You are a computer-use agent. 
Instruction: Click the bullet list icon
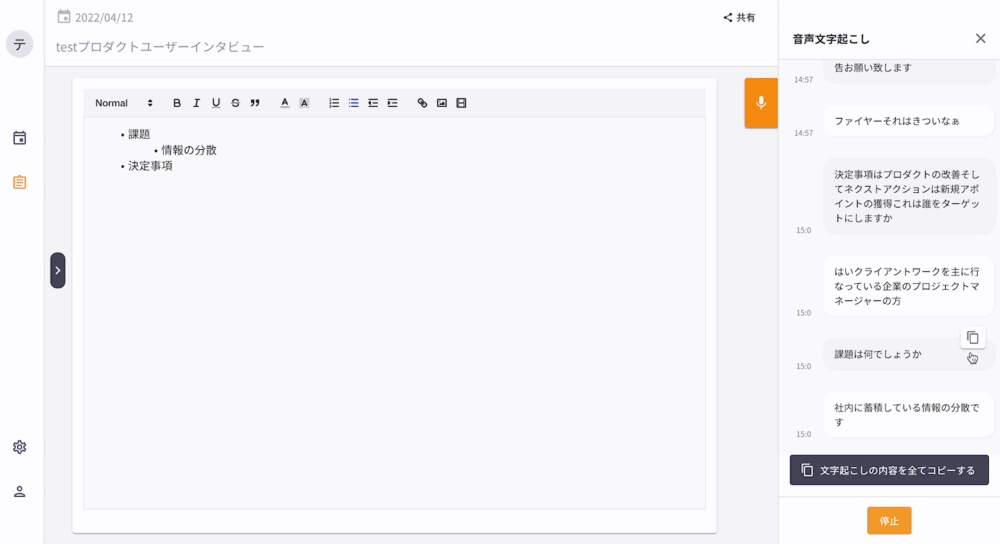(x=353, y=103)
